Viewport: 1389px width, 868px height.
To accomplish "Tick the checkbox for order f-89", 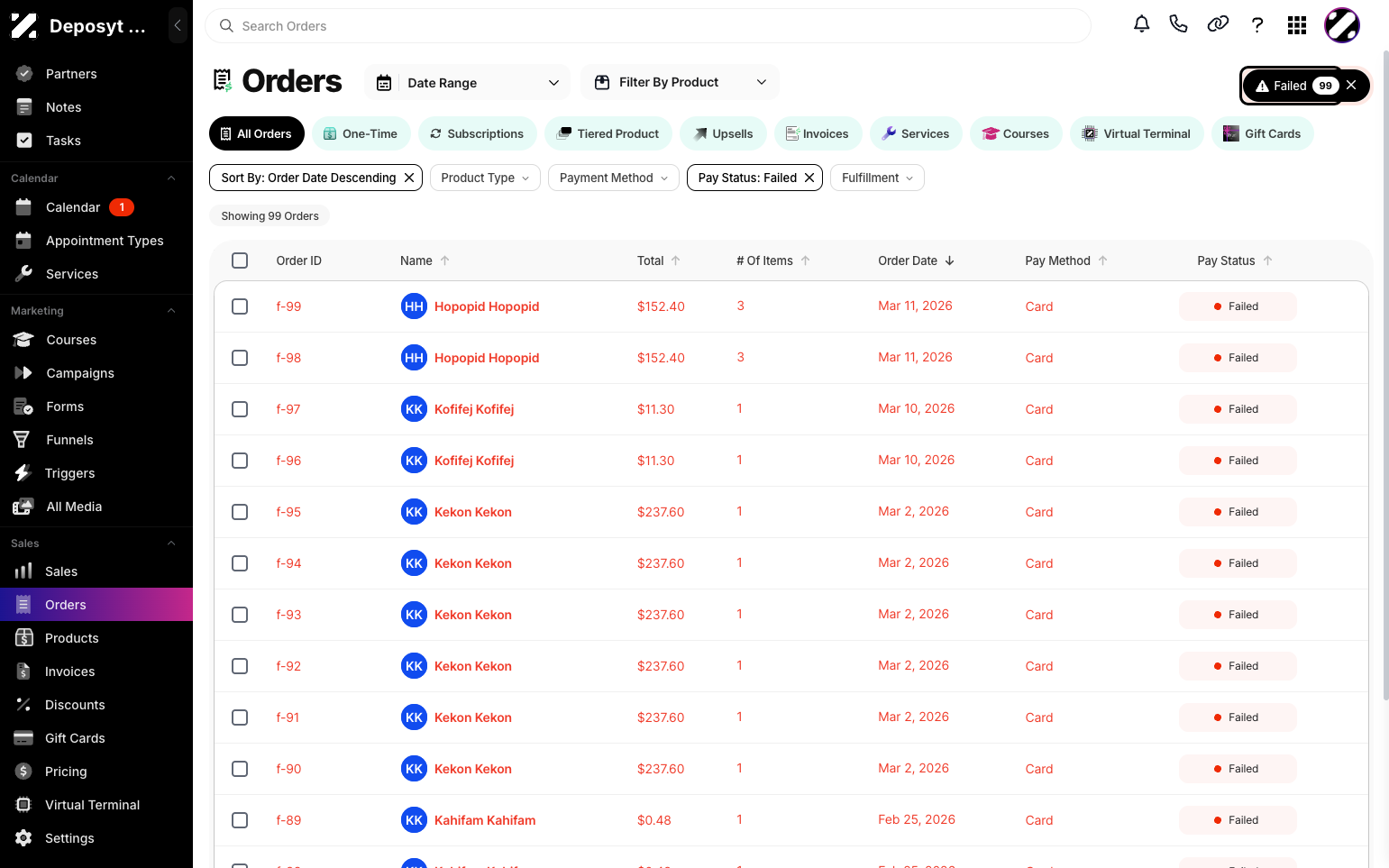I will point(240,820).
